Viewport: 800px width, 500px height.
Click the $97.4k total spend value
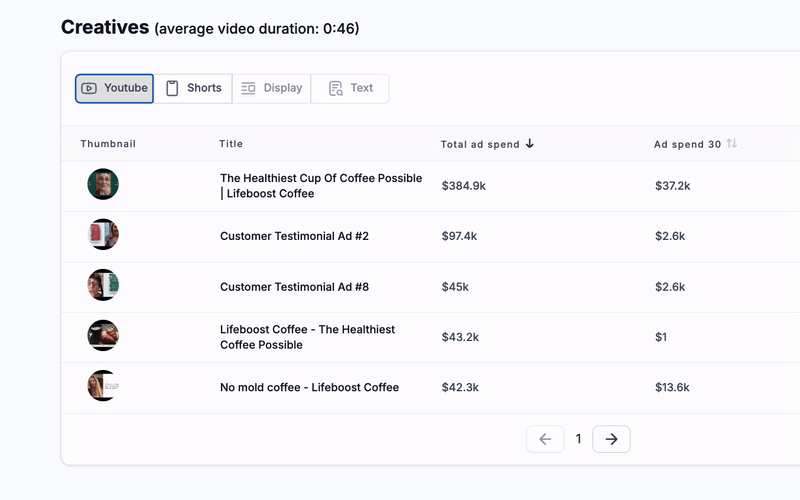(459, 236)
